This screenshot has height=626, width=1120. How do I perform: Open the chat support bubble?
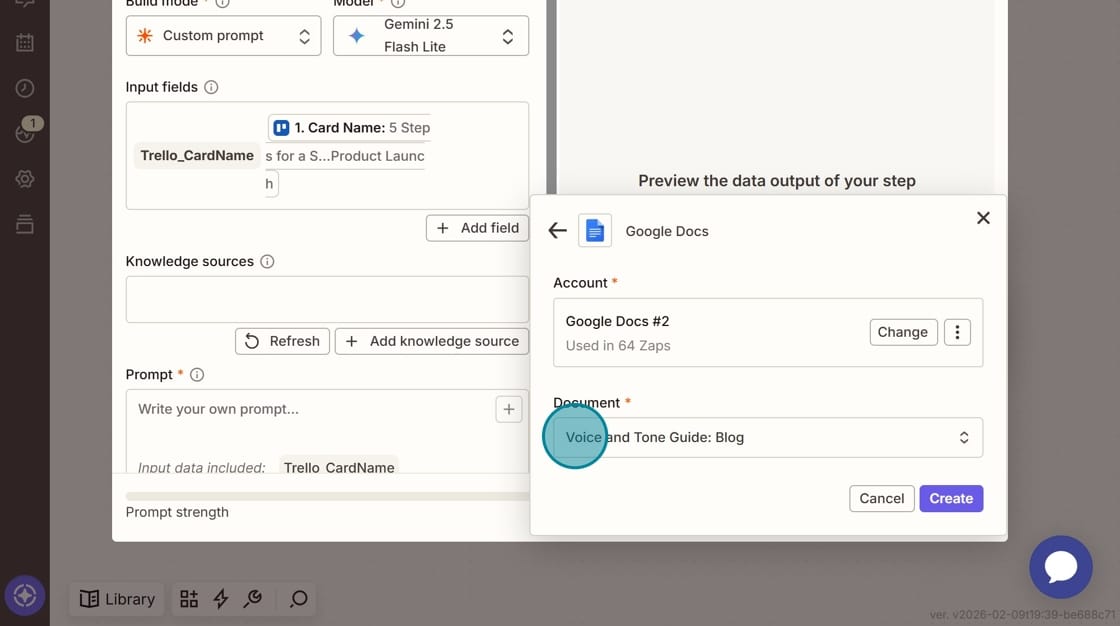(x=1060, y=567)
